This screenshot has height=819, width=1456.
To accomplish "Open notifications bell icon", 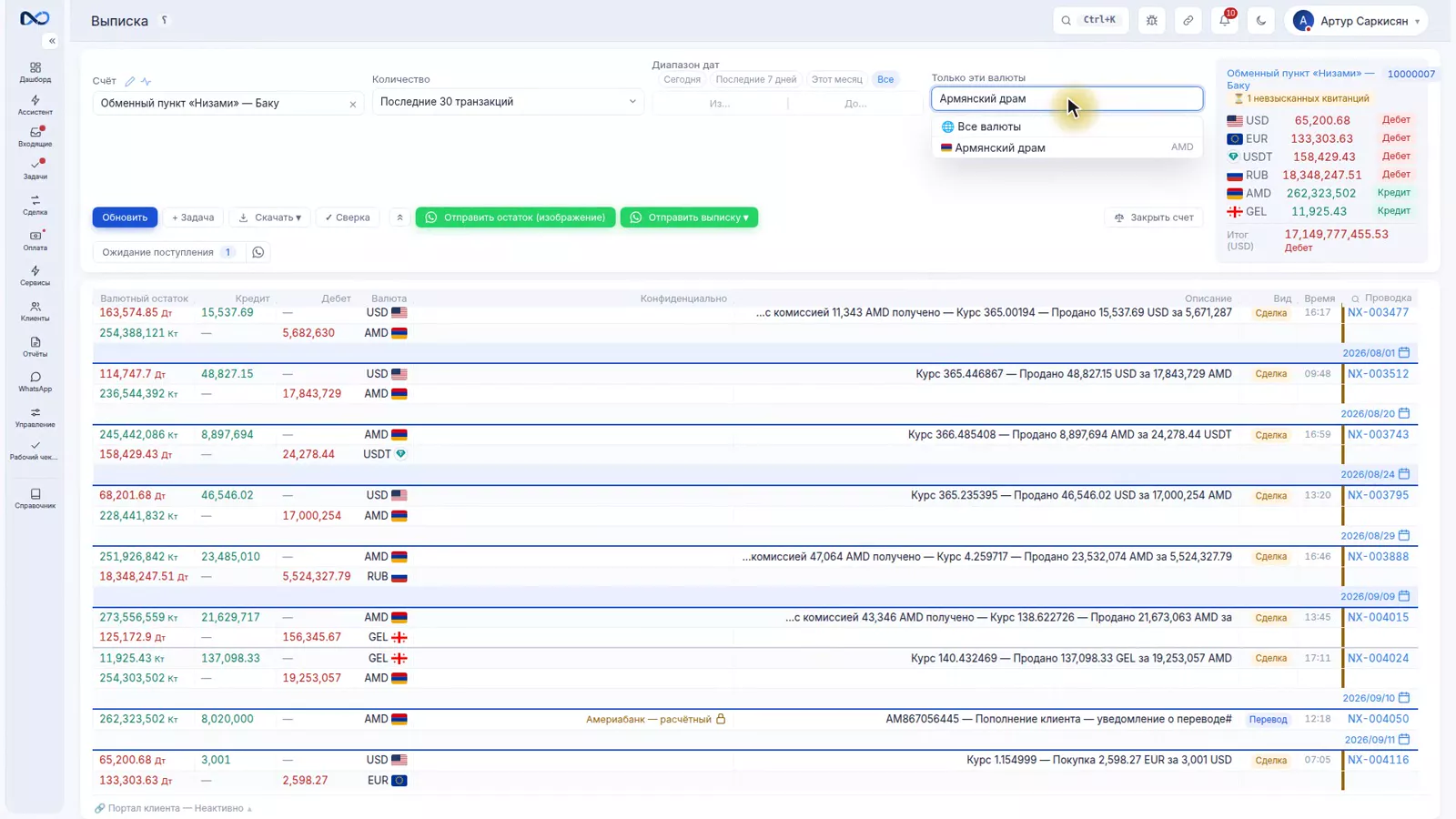I will (1225, 20).
